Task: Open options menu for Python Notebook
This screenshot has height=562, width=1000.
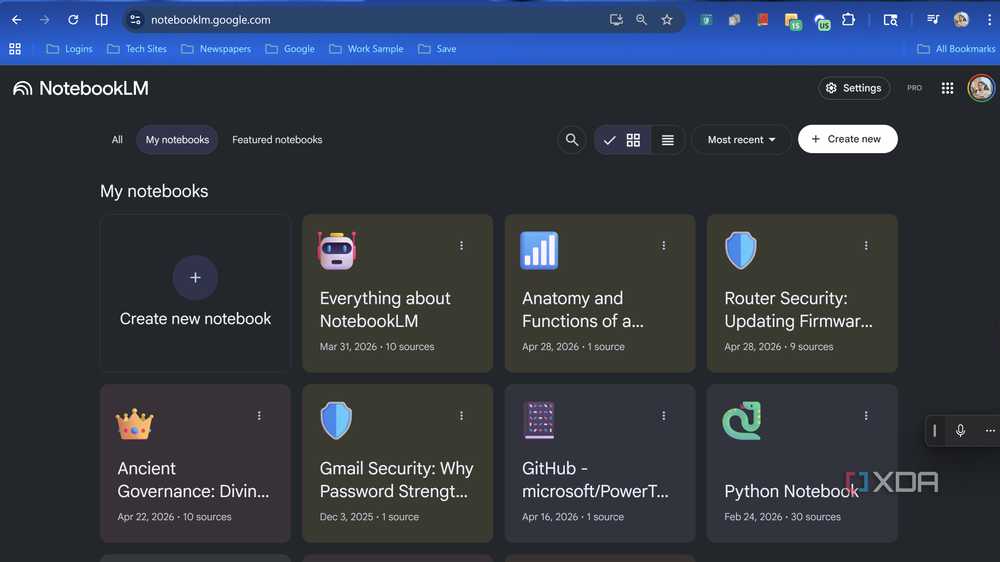Action: pyautogui.click(x=865, y=416)
